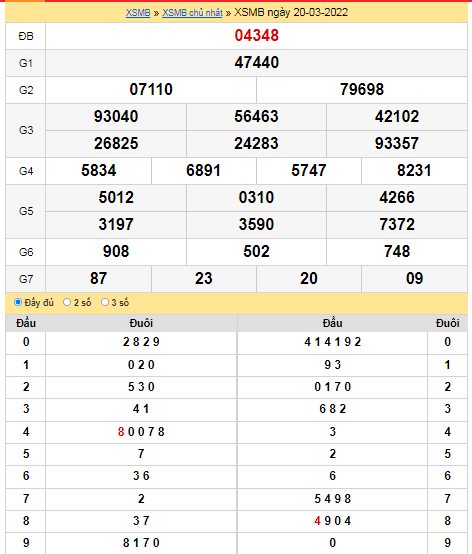472x554 pixels.
Task: Click G4 number 8231
Action: click(414, 171)
